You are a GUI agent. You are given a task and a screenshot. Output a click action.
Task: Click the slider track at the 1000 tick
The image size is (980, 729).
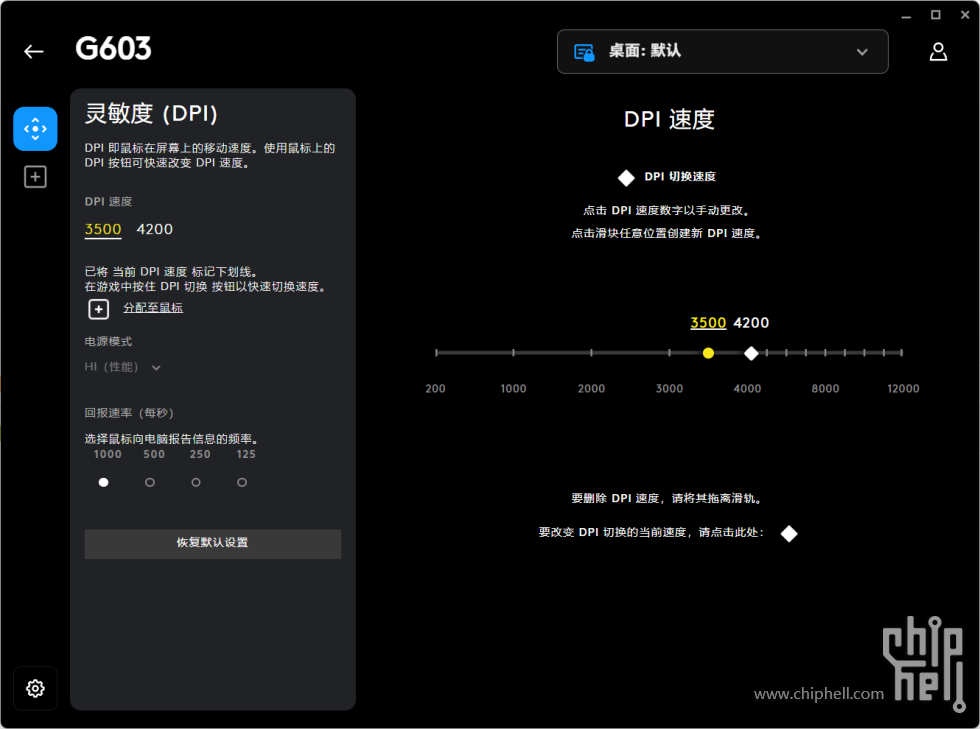(513, 353)
